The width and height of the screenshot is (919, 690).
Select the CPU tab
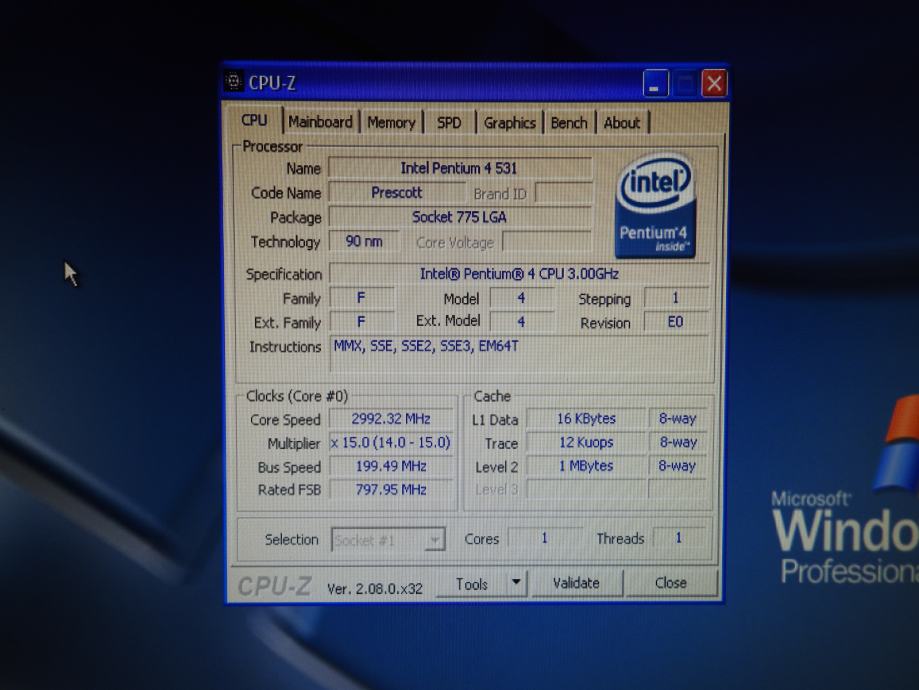tap(254, 120)
